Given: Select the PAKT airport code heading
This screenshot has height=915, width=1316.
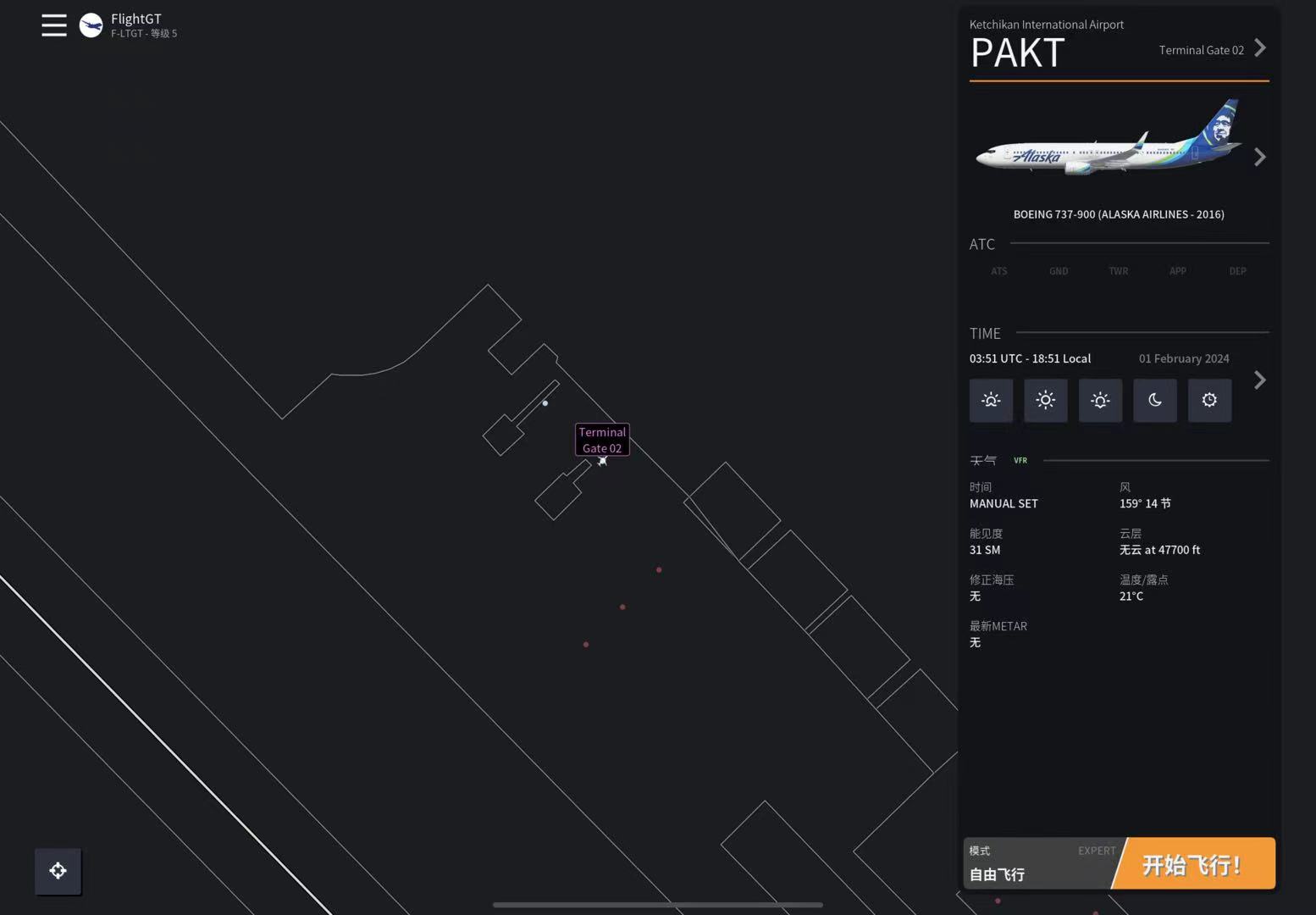Looking at the screenshot, I should (x=1017, y=53).
